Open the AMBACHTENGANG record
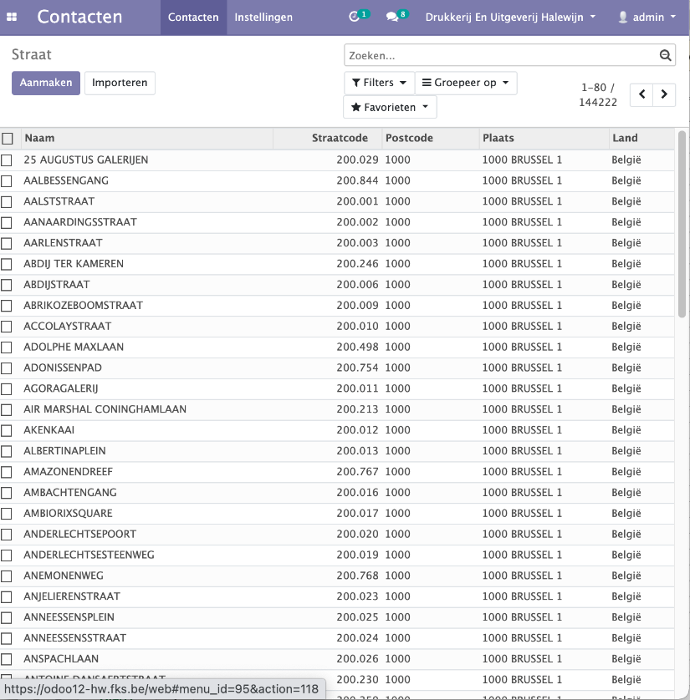This screenshot has width=690, height=700. click(x=70, y=492)
